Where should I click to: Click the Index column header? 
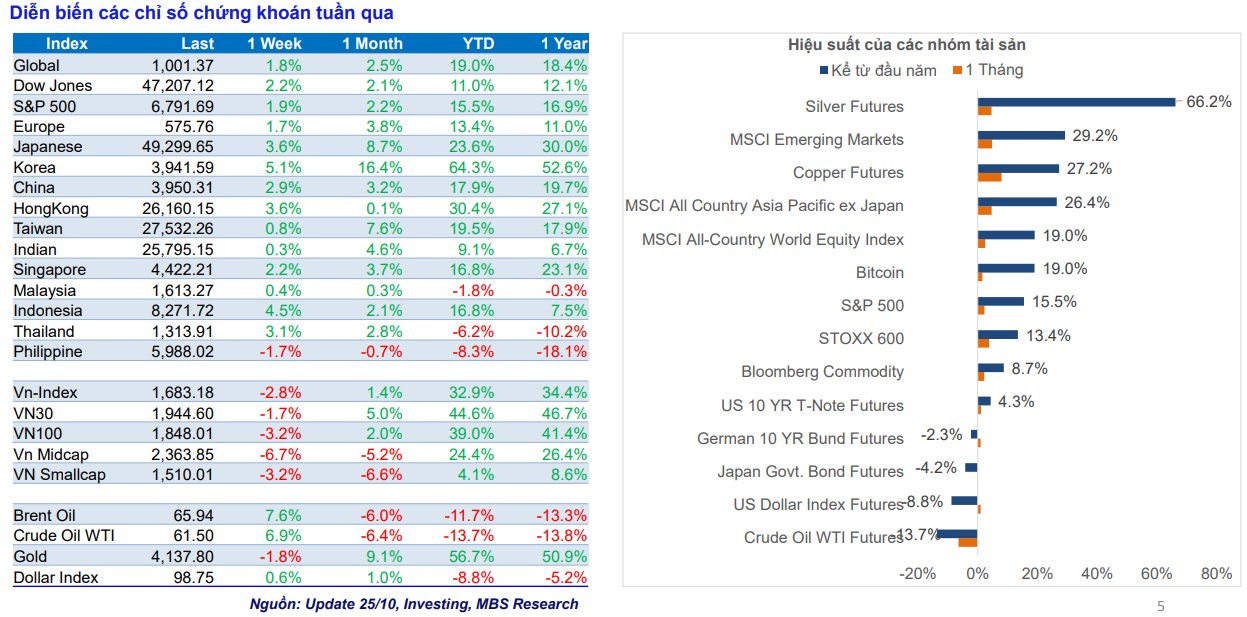pos(67,44)
